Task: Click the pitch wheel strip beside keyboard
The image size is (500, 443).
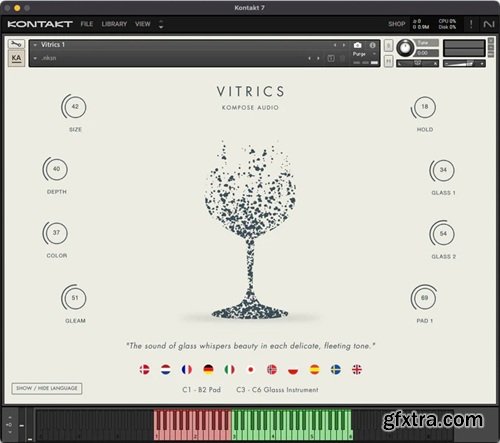Action: pyautogui.click(x=22, y=425)
